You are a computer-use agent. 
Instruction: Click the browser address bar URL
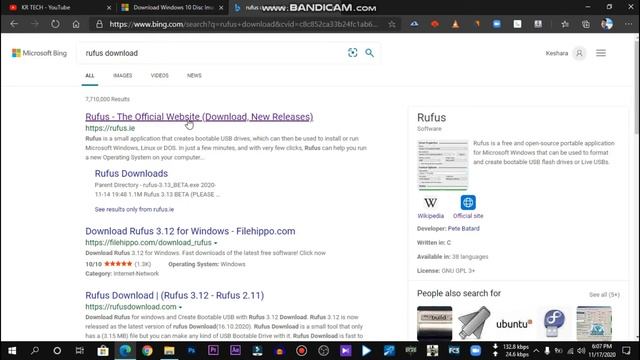244,24
